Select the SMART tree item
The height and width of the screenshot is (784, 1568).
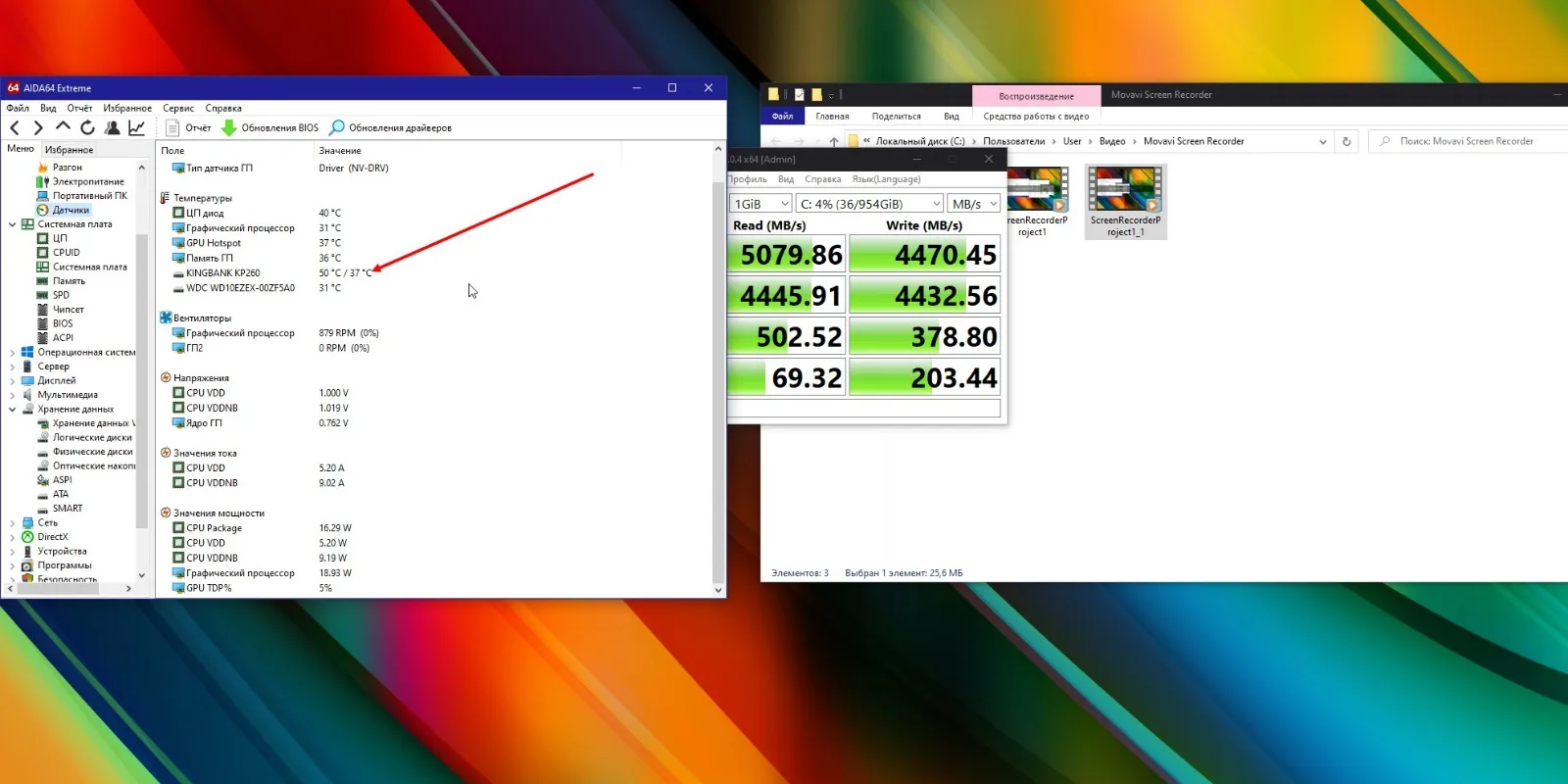click(68, 509)
